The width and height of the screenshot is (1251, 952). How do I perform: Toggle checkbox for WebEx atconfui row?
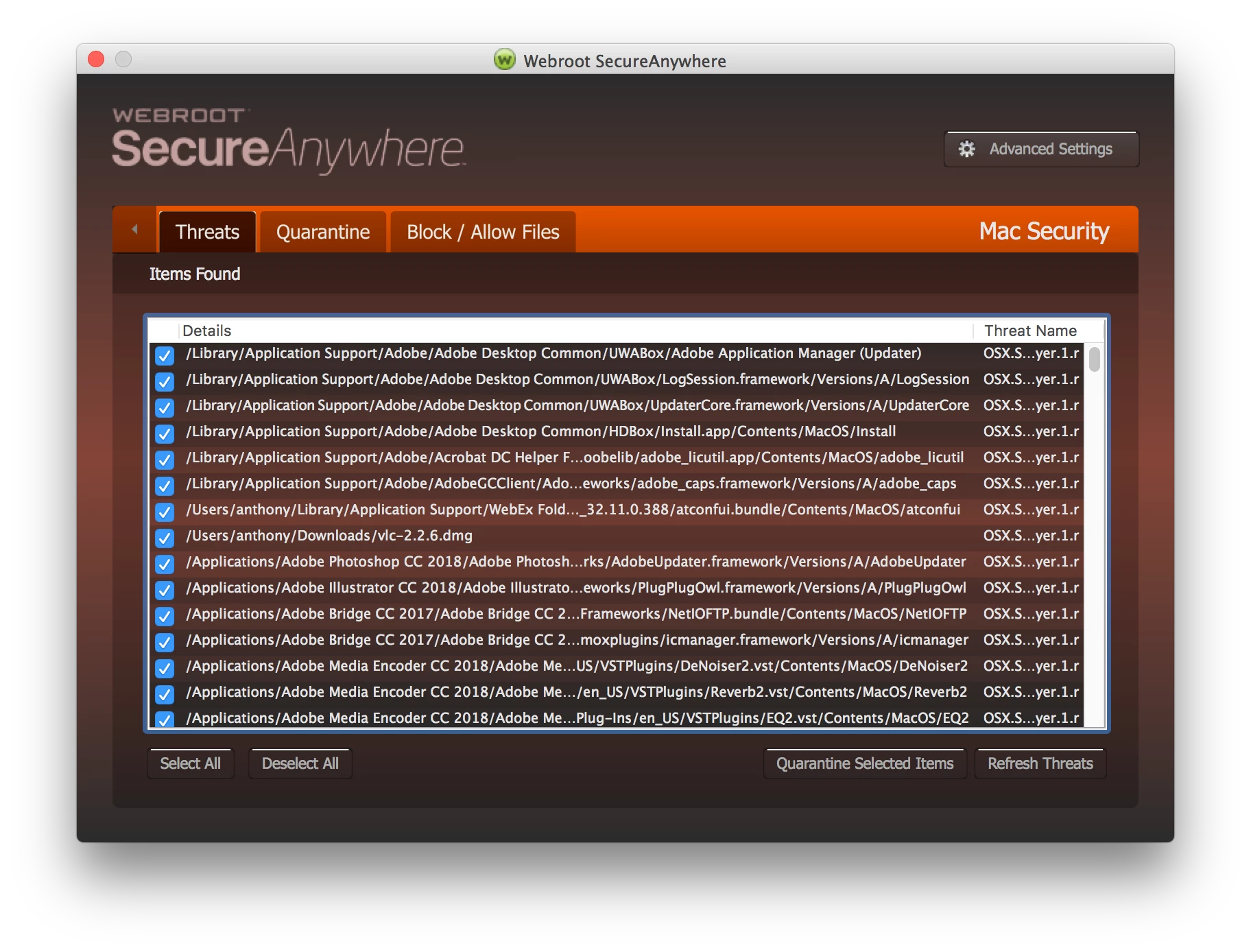tap(165, 512)
